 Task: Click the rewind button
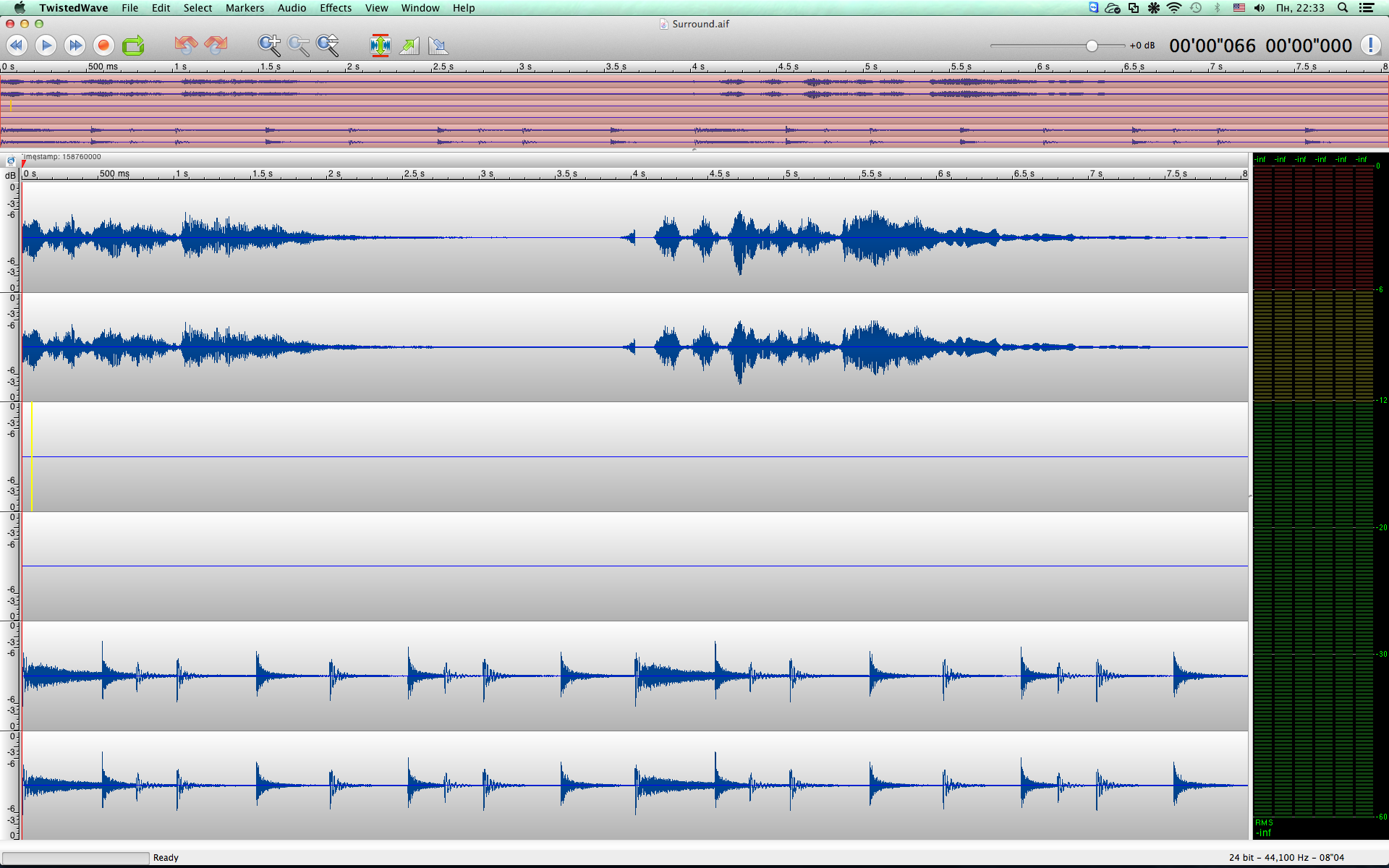(x=17, y=46)
